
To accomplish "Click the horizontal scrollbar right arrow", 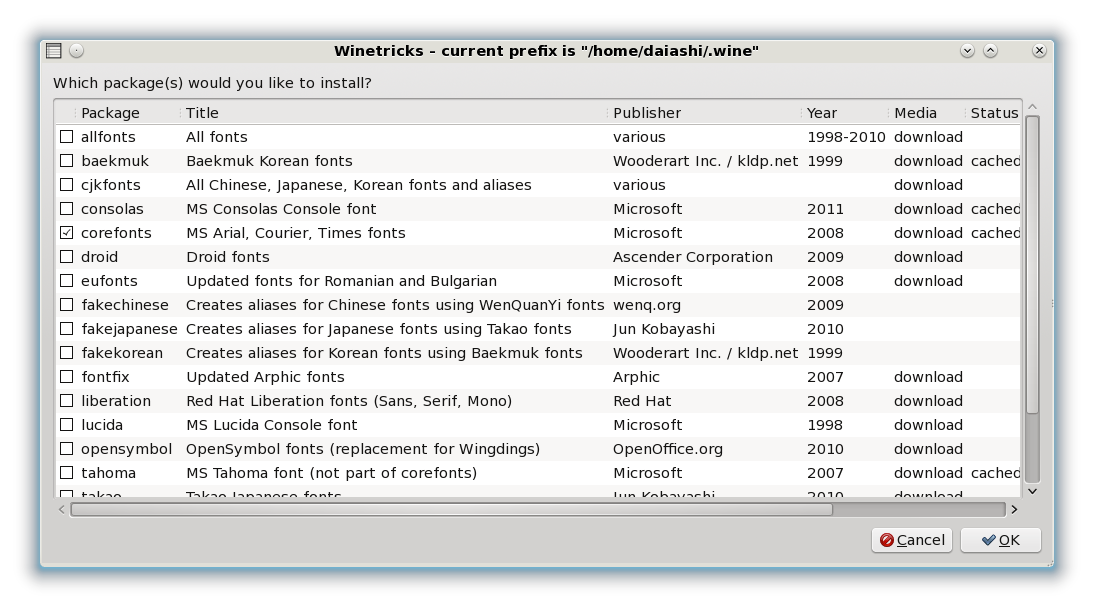I will pos(1014,509).
